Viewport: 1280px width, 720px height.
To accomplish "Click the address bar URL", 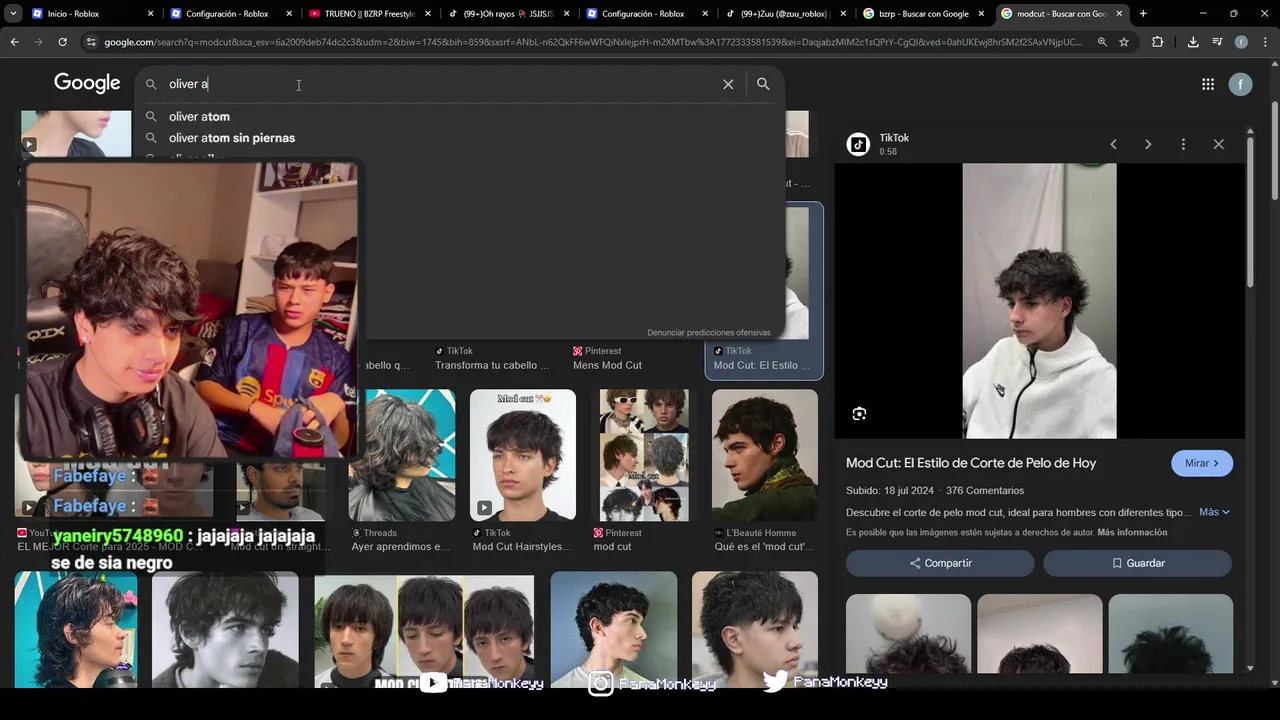I will click(x=592, y=42).
